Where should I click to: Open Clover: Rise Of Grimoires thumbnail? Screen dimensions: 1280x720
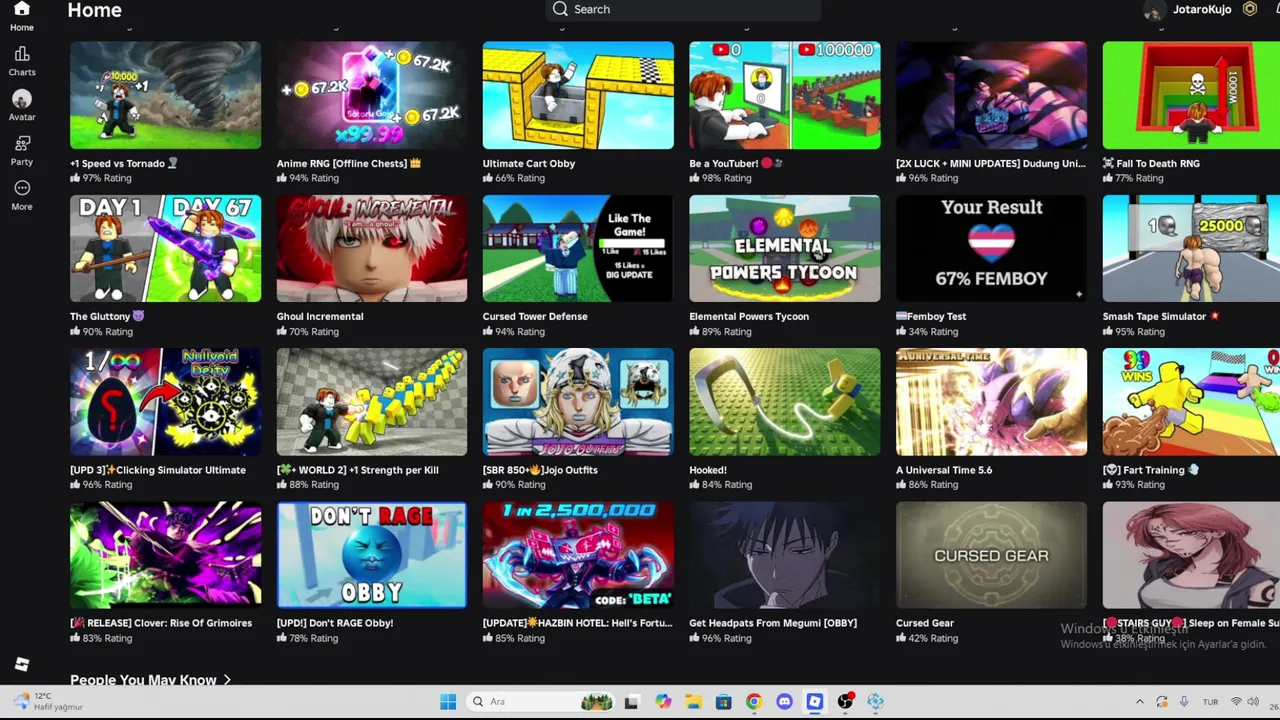pyautogui.click(x=166, y=555)
